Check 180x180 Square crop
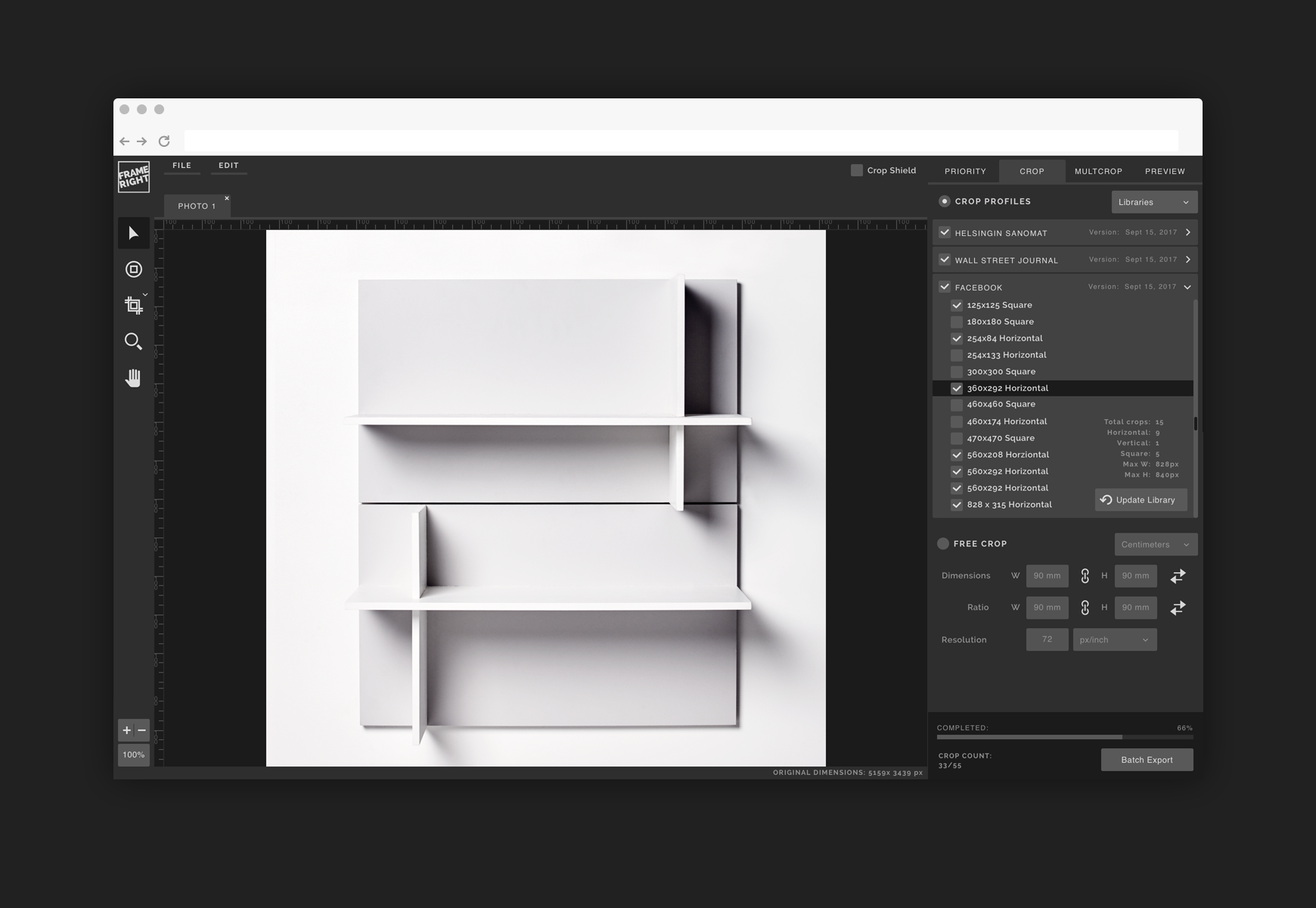 click(957, 322)
